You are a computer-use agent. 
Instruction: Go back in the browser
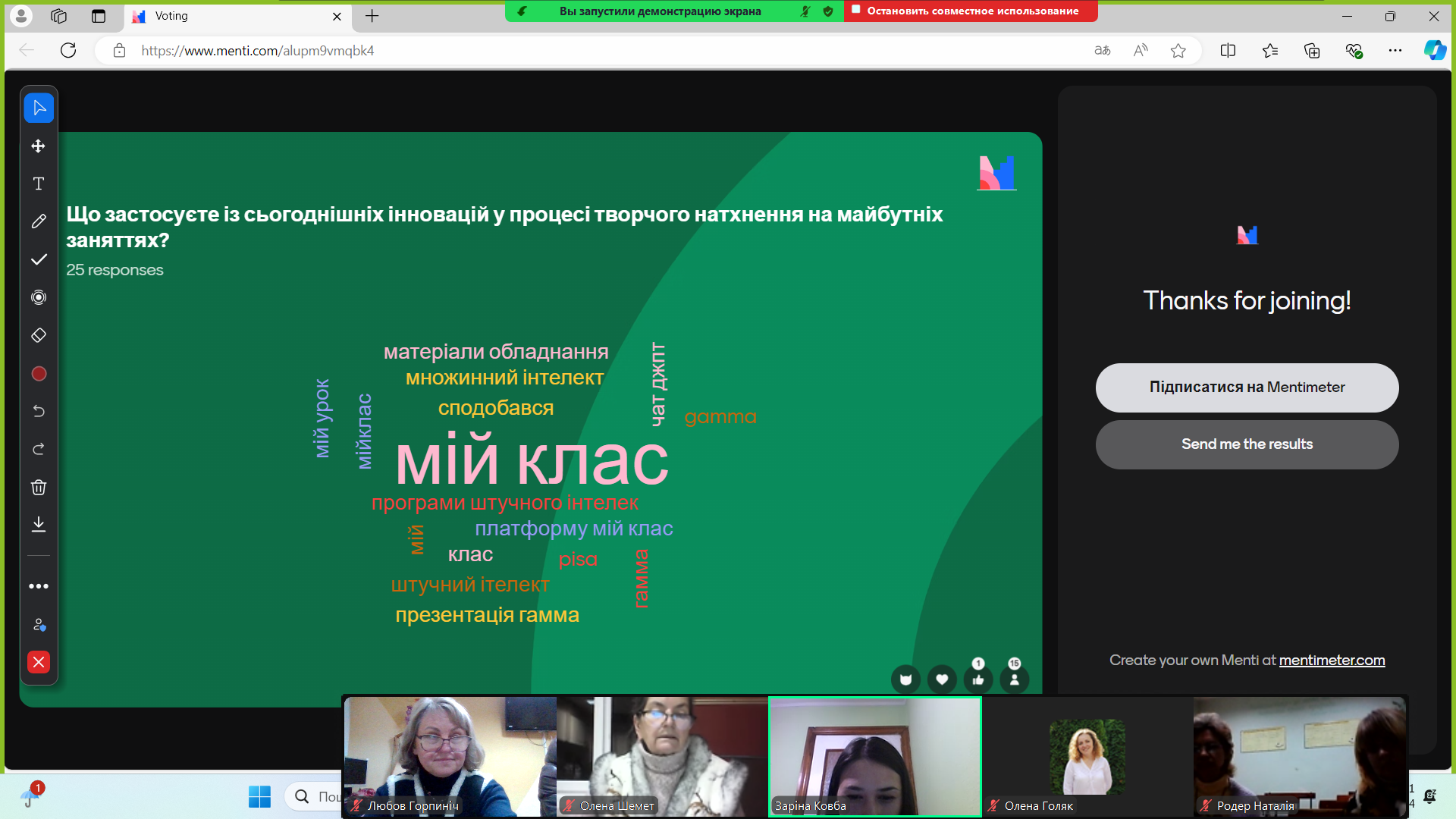(27, 51)
